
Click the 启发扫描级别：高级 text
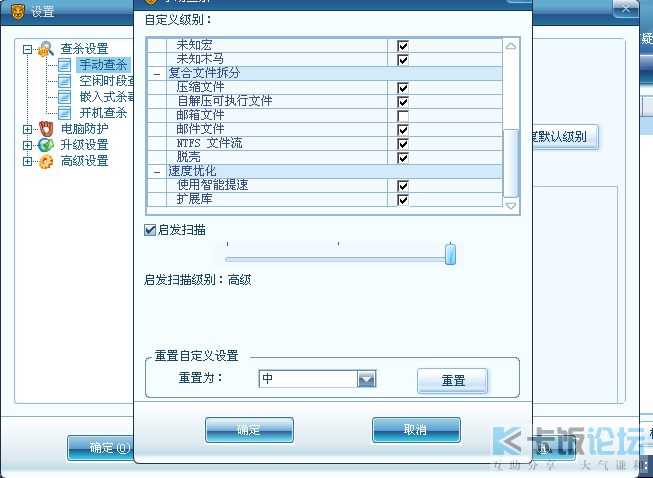pyautogui.click(x=197, y=280)
